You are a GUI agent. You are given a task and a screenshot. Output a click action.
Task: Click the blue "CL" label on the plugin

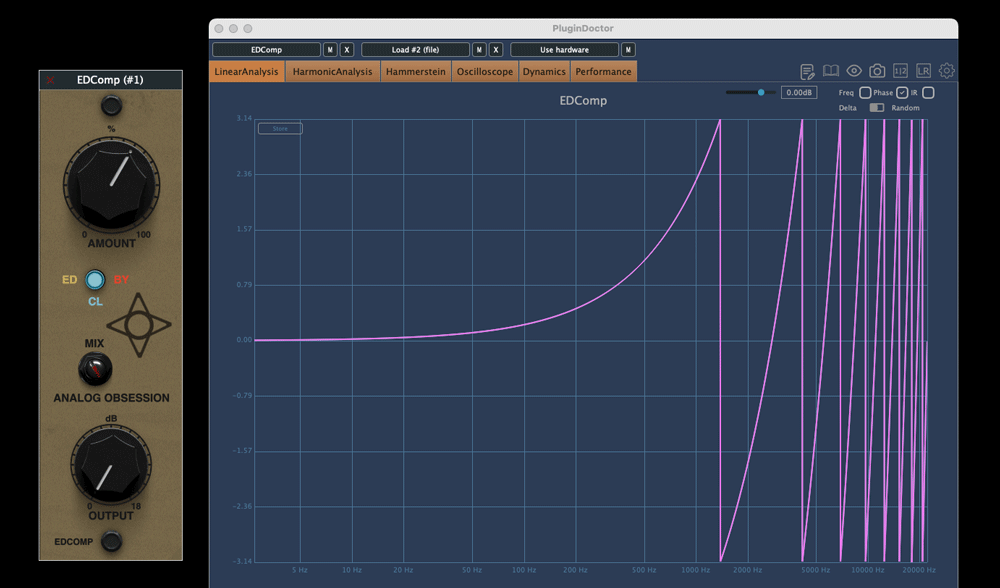[x=95, y=302]
